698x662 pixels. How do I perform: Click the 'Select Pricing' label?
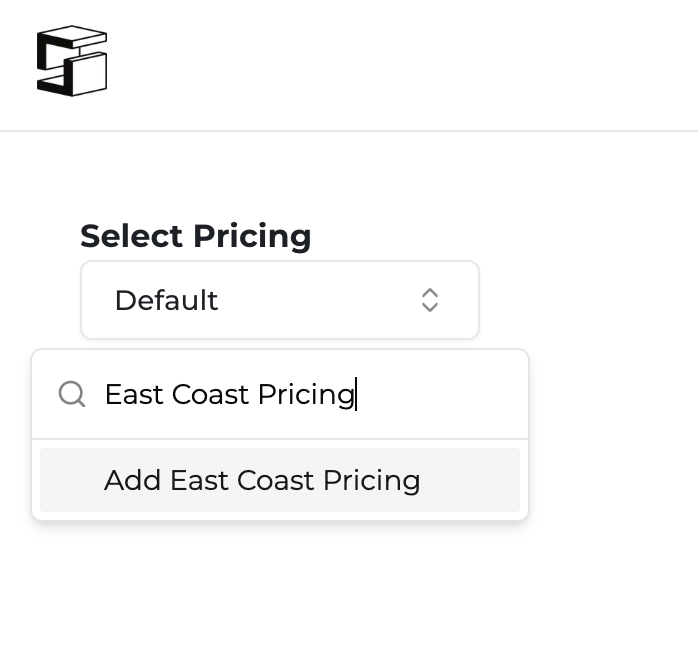click(196, 236)
